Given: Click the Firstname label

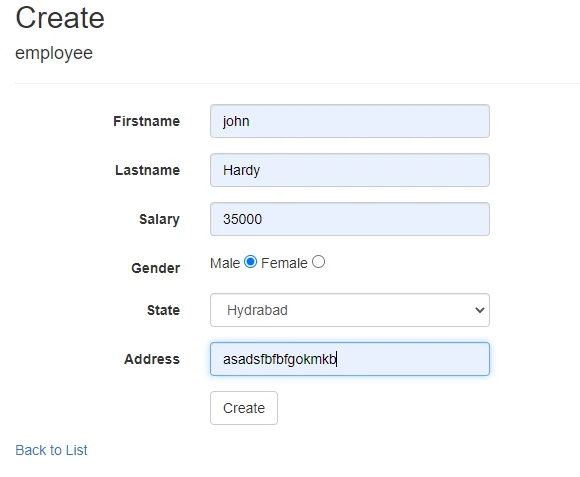Looking at the screenshot, I should 146,121.
